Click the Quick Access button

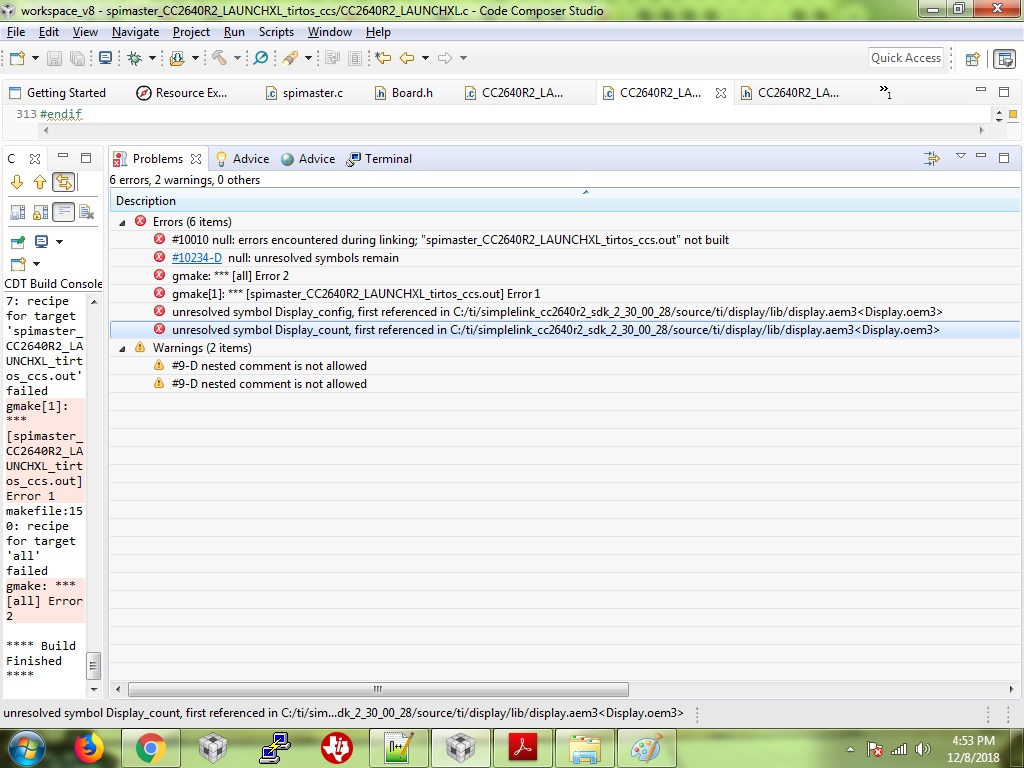coord(905,58)
